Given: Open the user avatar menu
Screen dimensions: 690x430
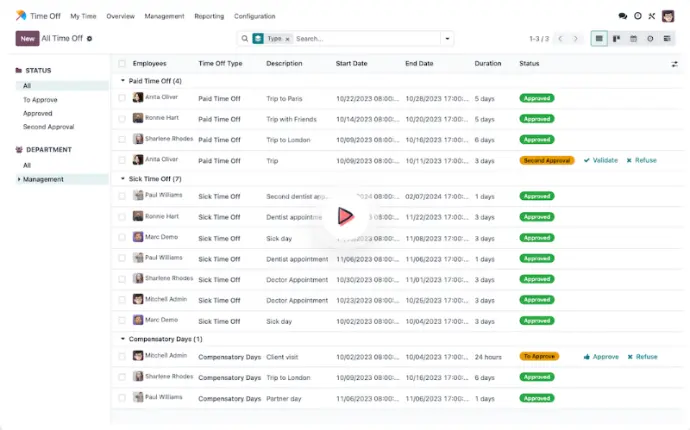Looking at the screenshot, I should click(667, 16).
